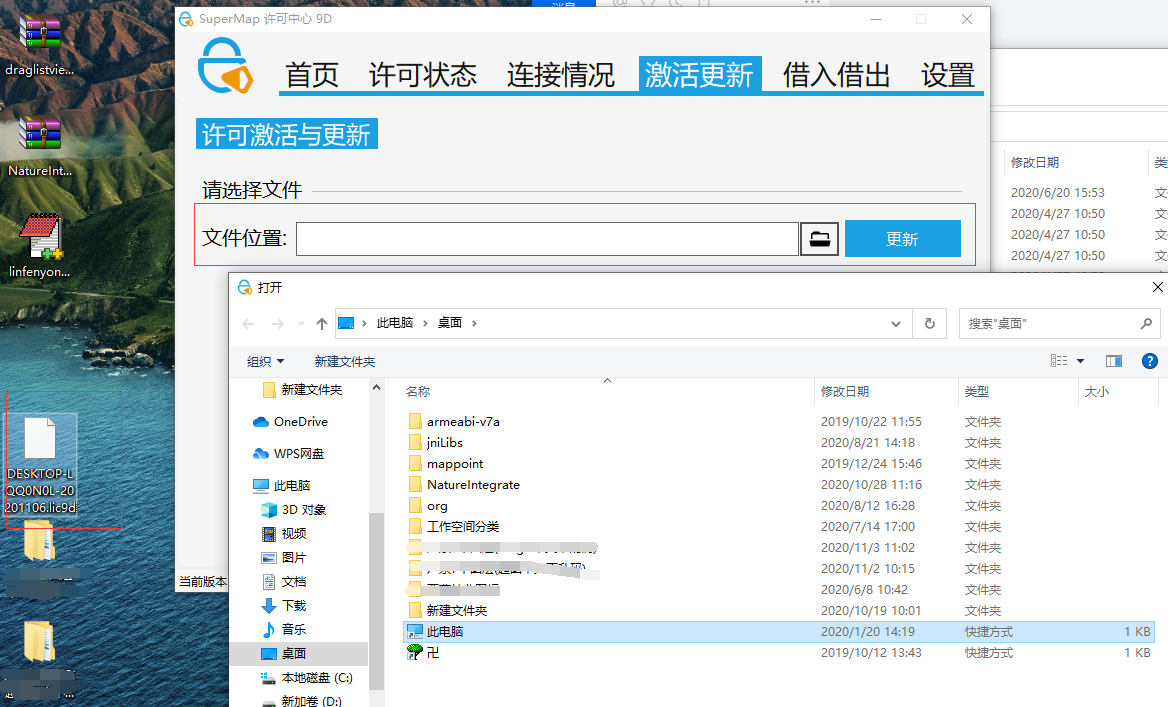Viewport: 1168px width, 707px height.
Task: Open the dialog help icon
Action: coord(1149,361)
